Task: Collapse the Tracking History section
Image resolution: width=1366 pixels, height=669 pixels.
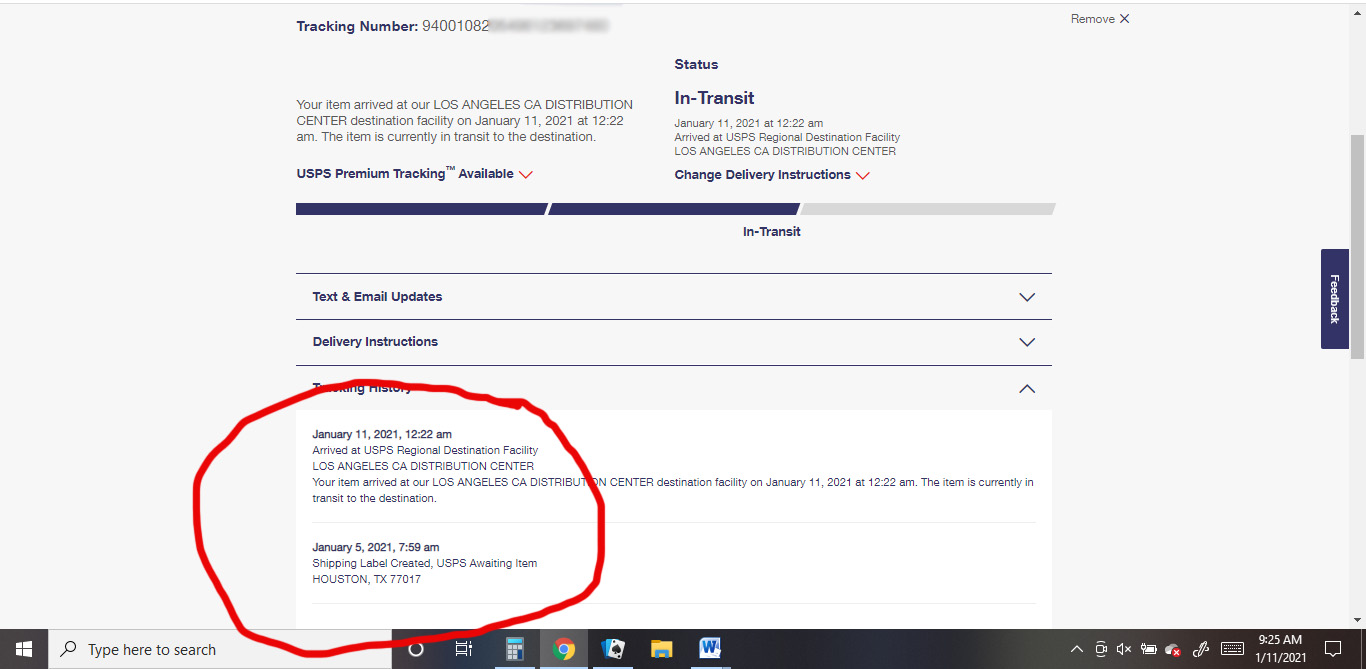Action: pos(674,388)
